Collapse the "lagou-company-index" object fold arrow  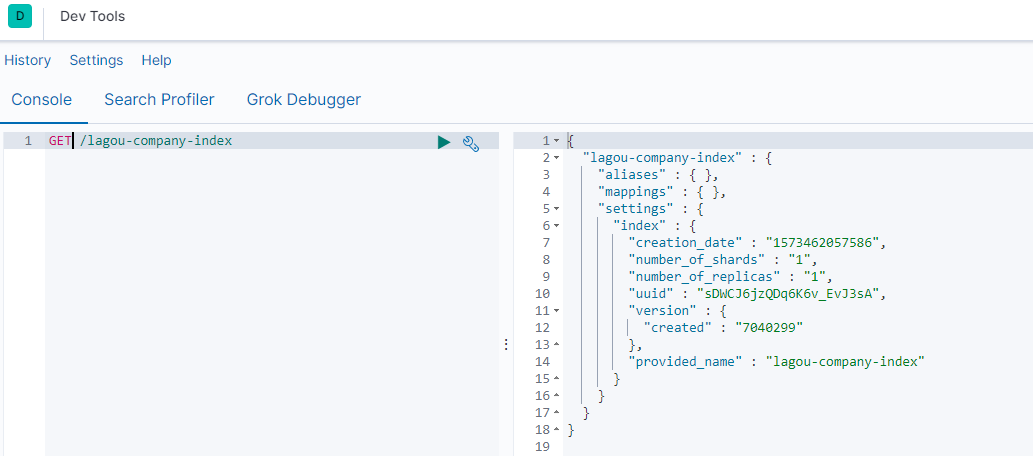point(556,158)
